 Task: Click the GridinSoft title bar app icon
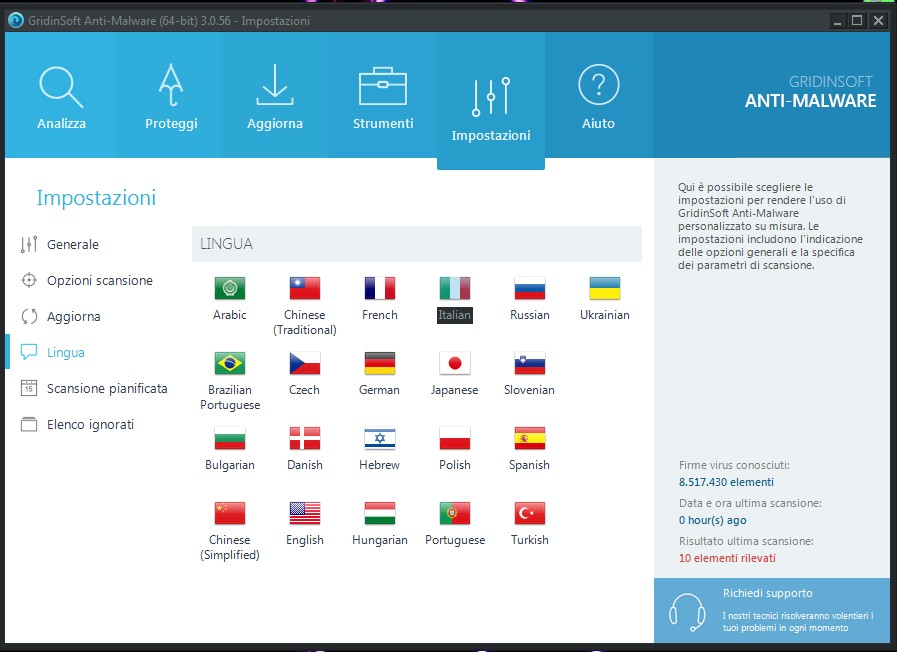coord(16,21)
